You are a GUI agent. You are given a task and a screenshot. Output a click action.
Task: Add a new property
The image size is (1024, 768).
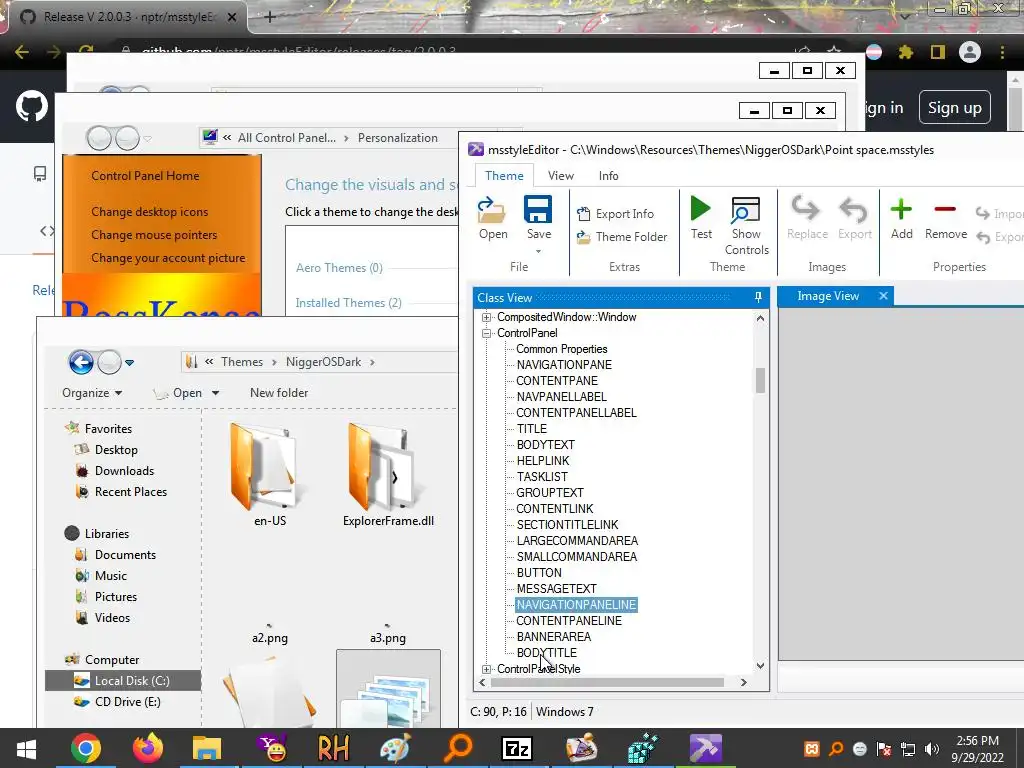[901, 218]
